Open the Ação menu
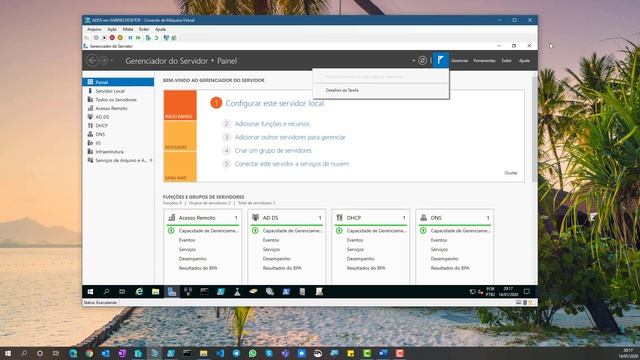This screenshot has height=360, width=640. coord(112,29)
